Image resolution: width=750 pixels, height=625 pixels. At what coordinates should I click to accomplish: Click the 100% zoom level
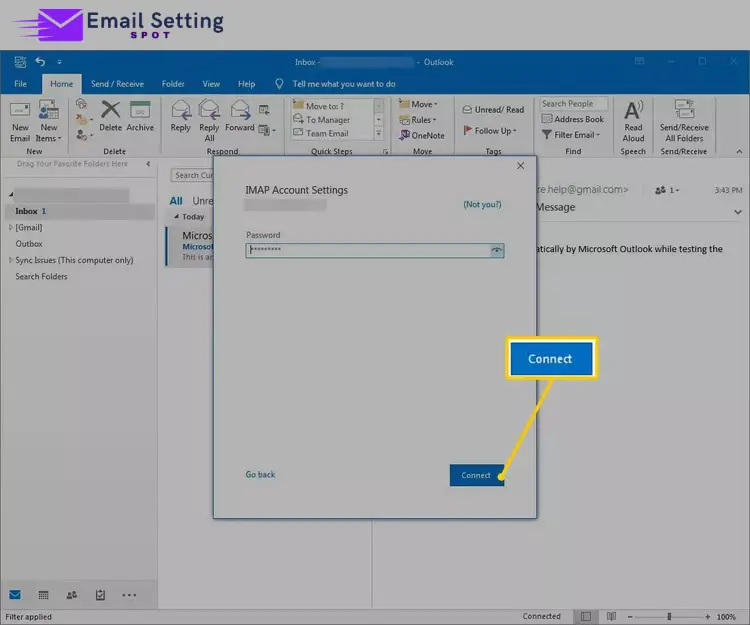pos(726,617)
